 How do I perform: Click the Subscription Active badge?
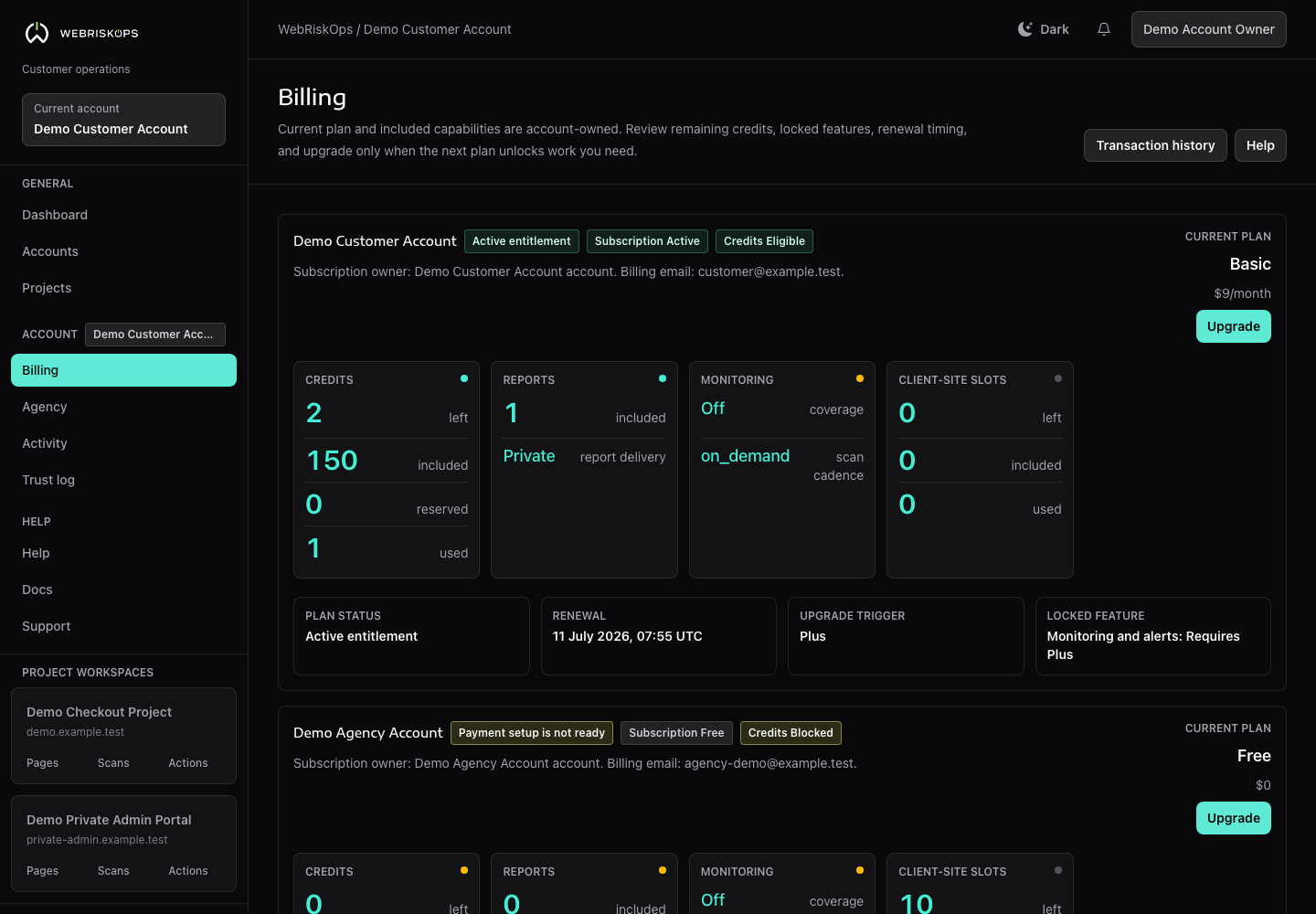coord(647,241)
